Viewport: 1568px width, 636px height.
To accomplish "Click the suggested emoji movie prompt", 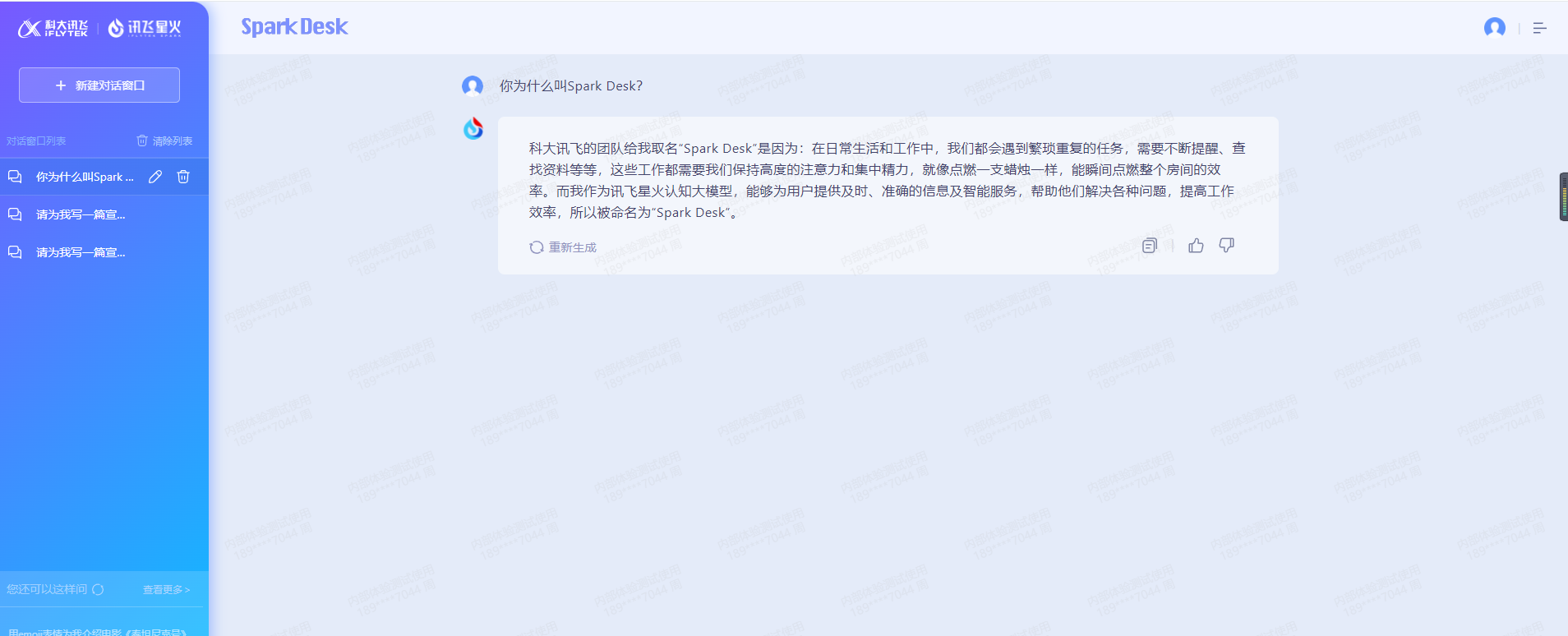I will click(99, 631).
